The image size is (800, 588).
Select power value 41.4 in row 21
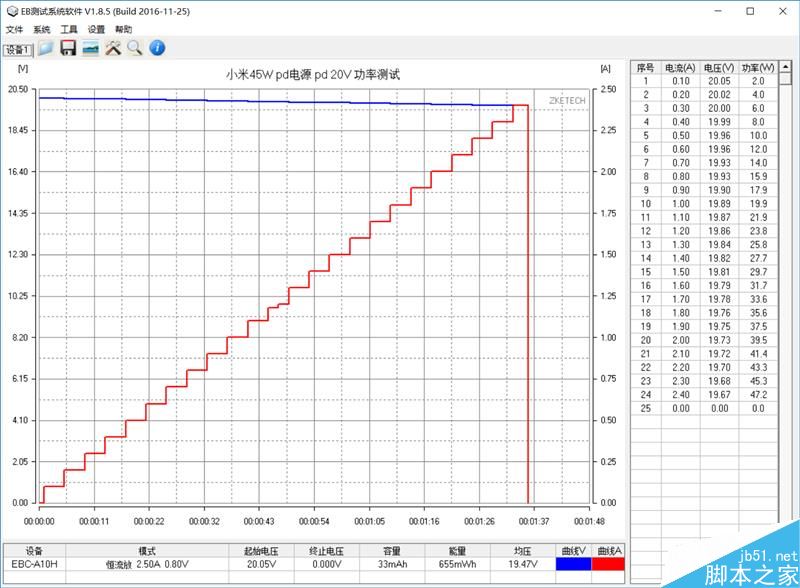click(758, 354)
